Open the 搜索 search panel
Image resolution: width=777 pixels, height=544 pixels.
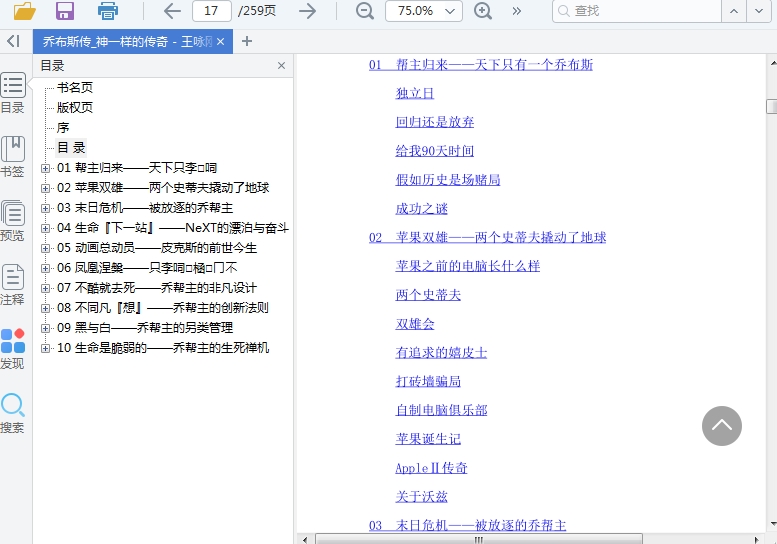tap(13, 413)
